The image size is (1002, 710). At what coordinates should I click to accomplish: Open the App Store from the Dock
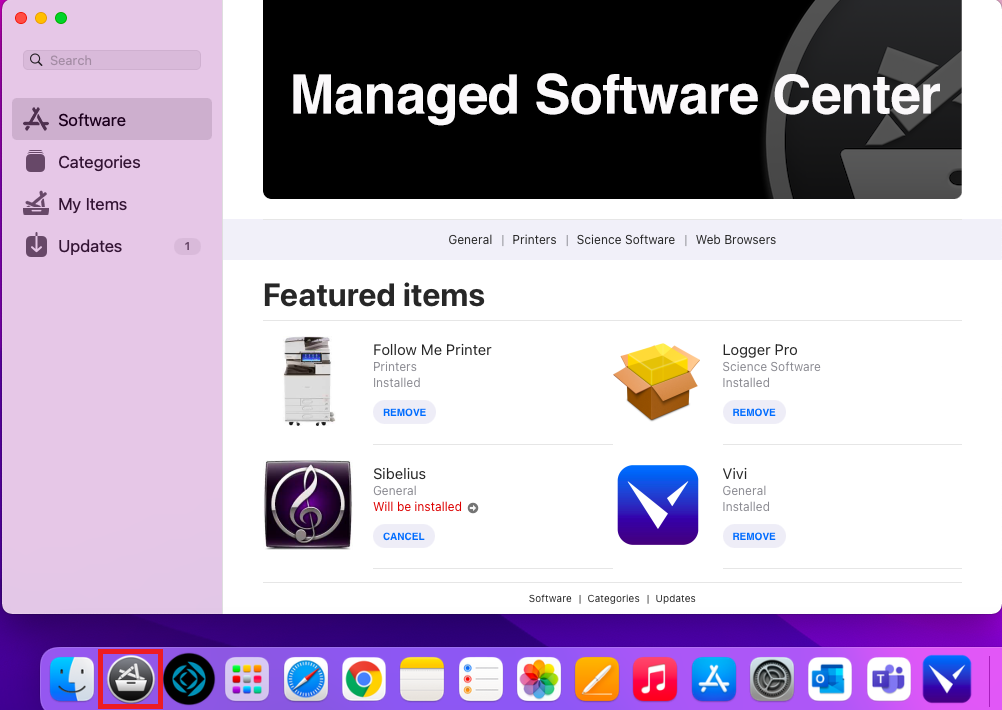click(x=713, y=678)
